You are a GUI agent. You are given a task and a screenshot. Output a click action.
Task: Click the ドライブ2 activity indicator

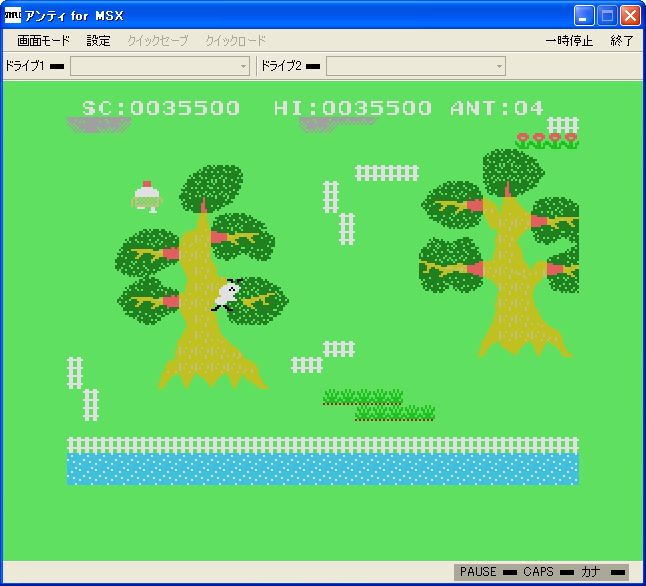313,66
